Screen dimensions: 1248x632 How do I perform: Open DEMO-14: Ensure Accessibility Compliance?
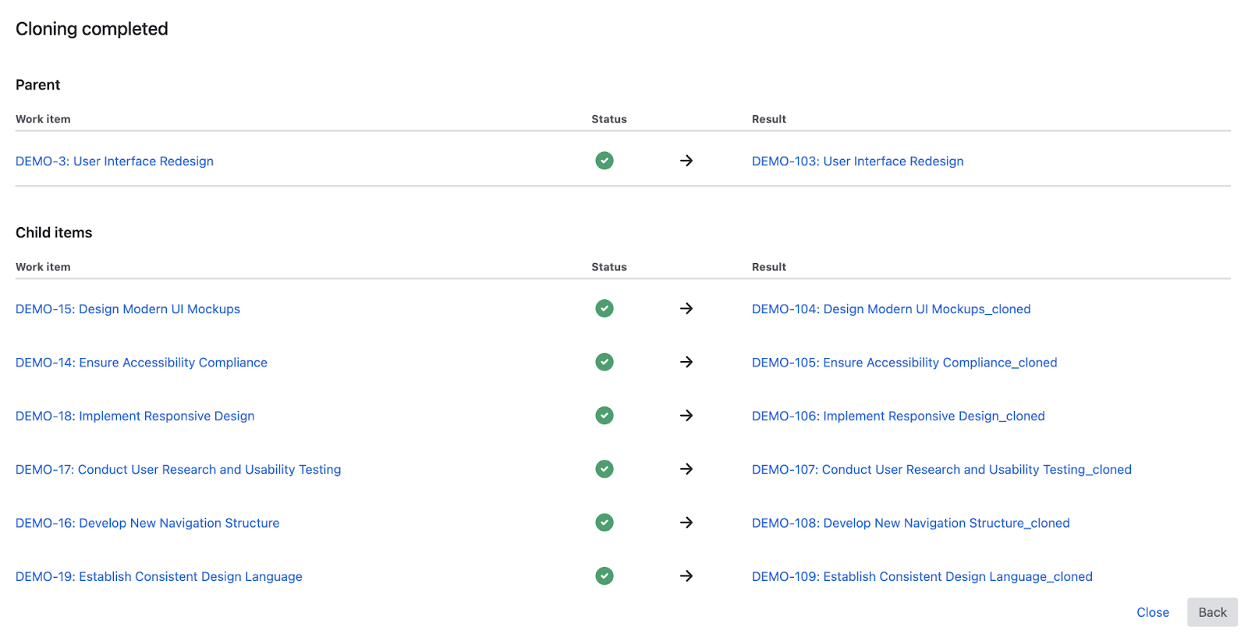(x=141, y=362)
